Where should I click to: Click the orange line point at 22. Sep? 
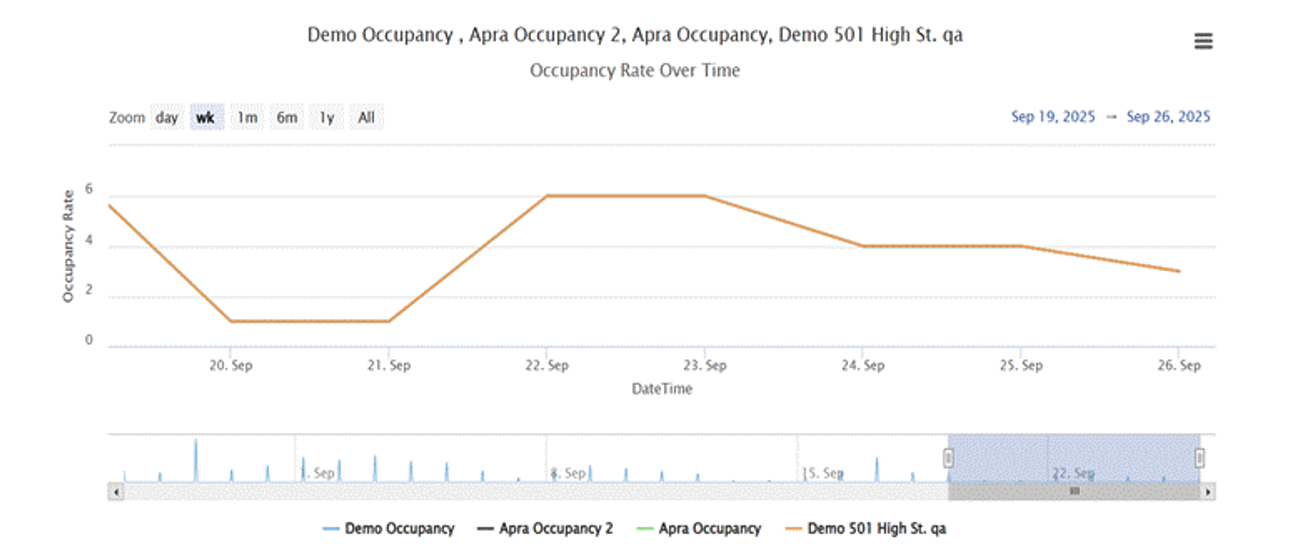(546, 196)
